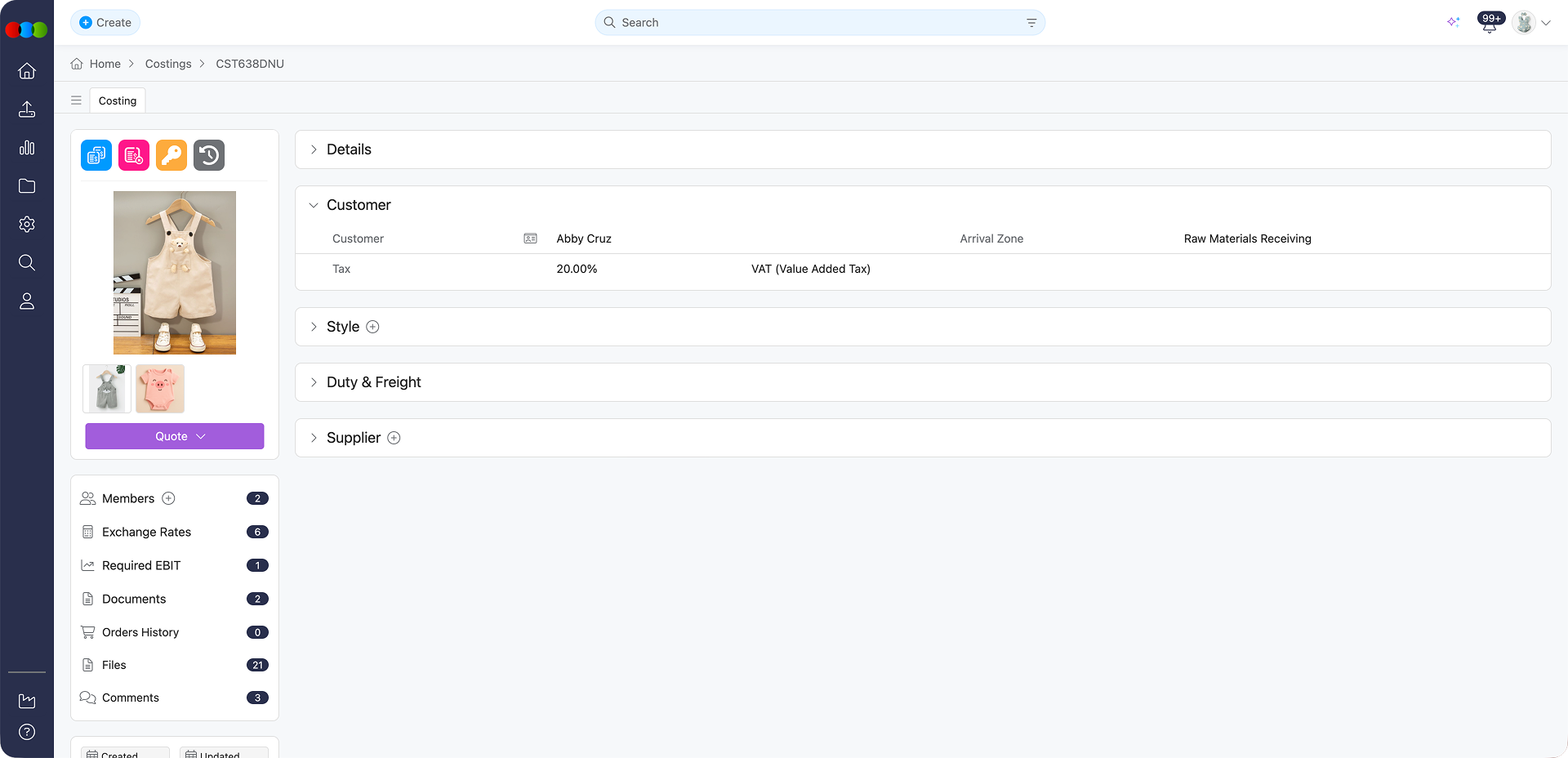
Task: Collapse the Customer section
Action: [314, 205]
